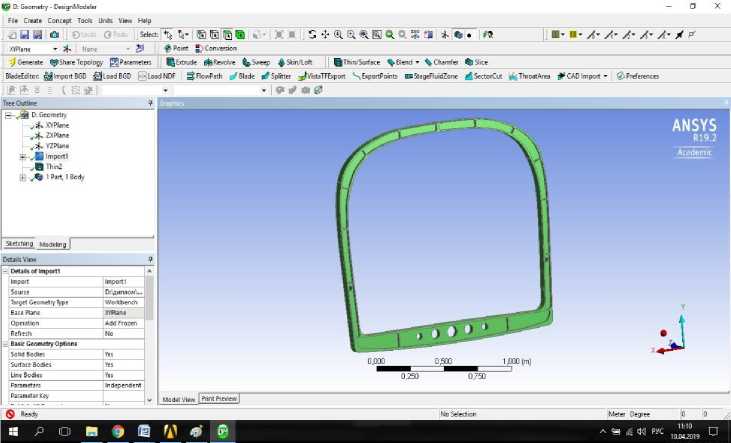Open the Tools menu
The height and width of the screenshot is (443, 731).
pyautogui.click(x=84, y=21)
